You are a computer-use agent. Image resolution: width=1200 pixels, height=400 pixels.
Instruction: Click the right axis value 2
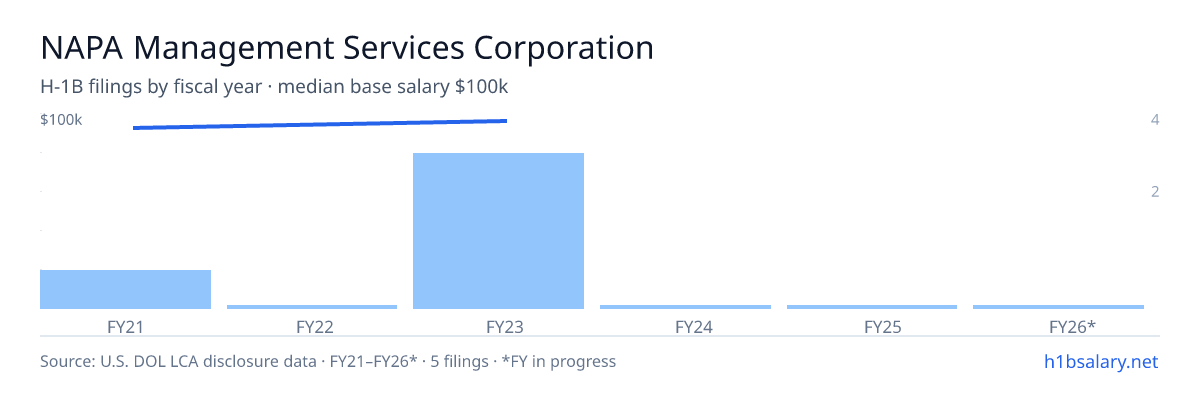coord(1155,191)
